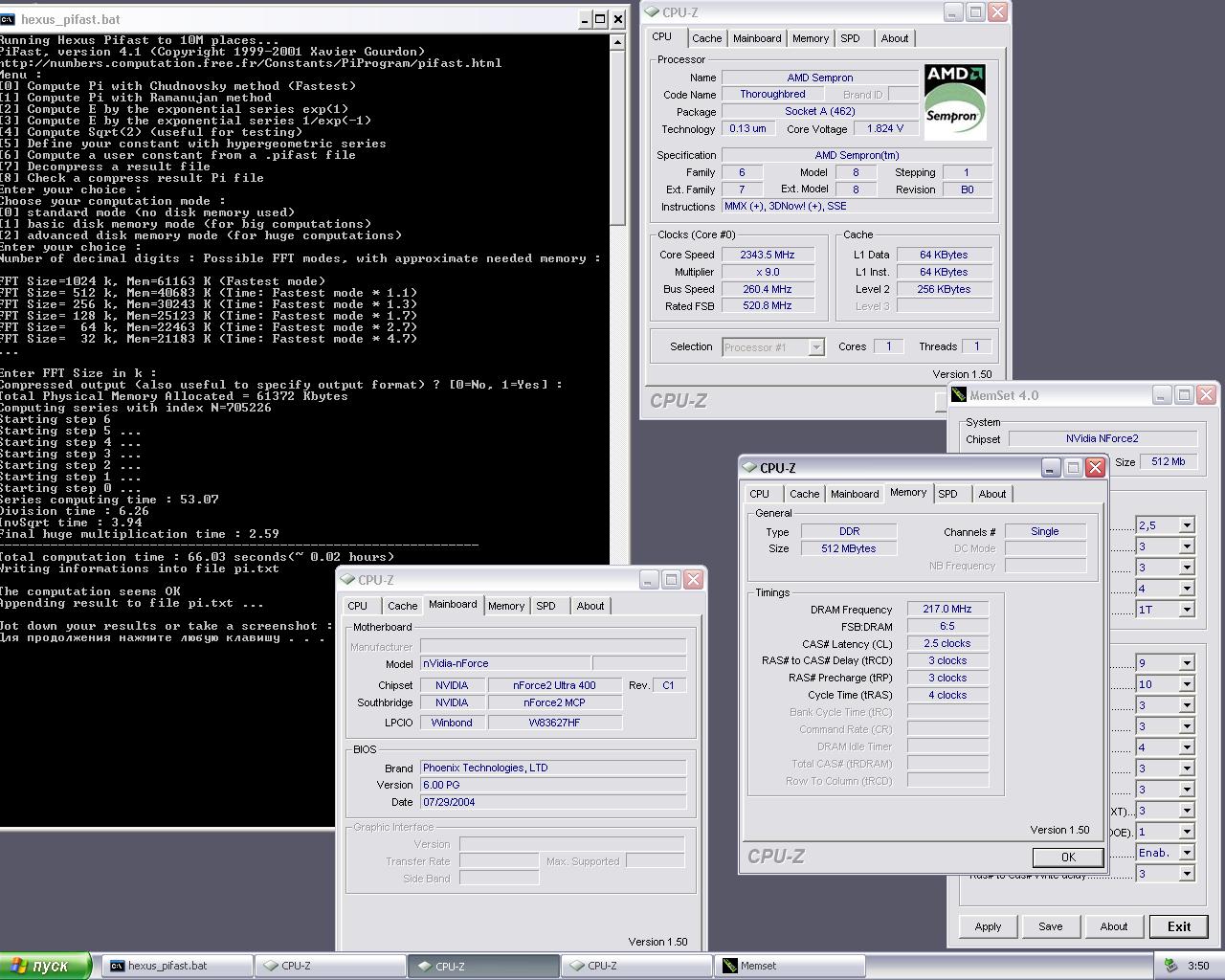Click OK in the CPU-Z Memory window
Image resolution: width=1225 pixels, height=980 pixels.
[1068, 857]
